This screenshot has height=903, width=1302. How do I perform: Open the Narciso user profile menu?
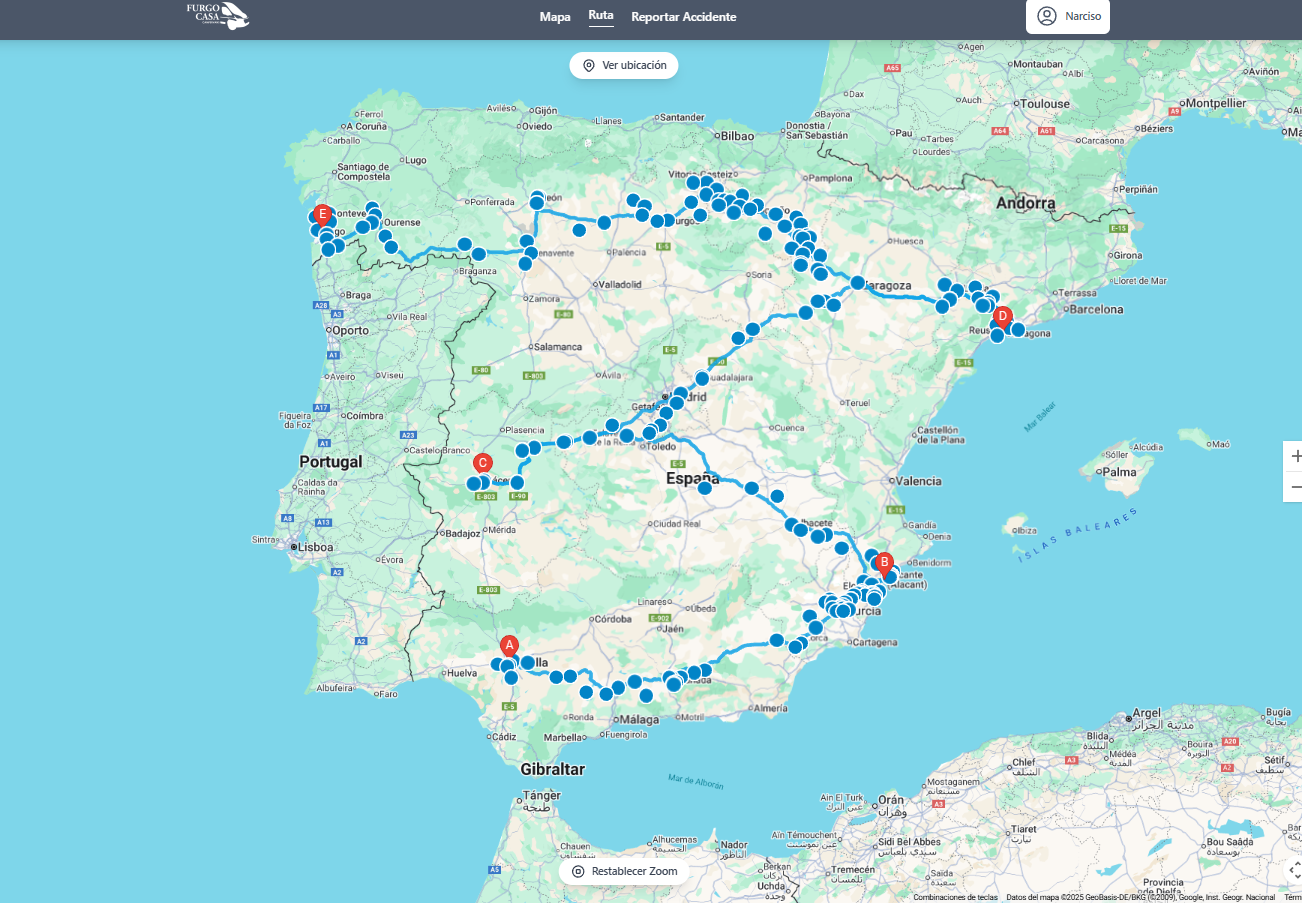(x=1068, y=16)
